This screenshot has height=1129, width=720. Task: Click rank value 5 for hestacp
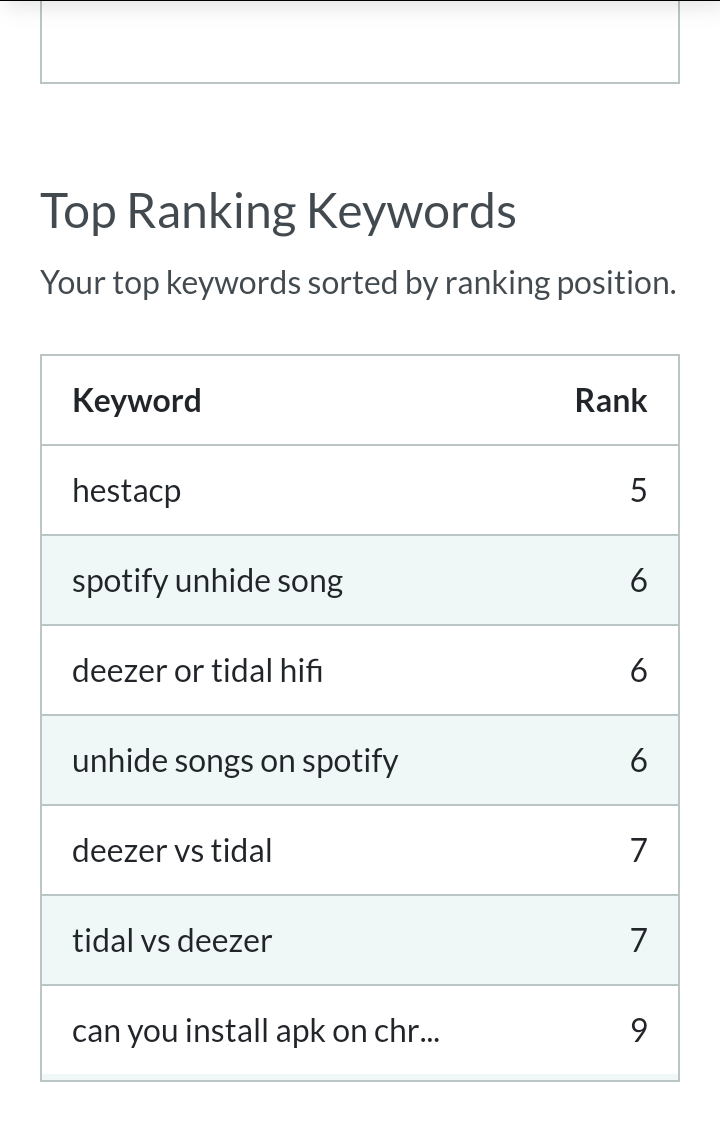point(639,491)
